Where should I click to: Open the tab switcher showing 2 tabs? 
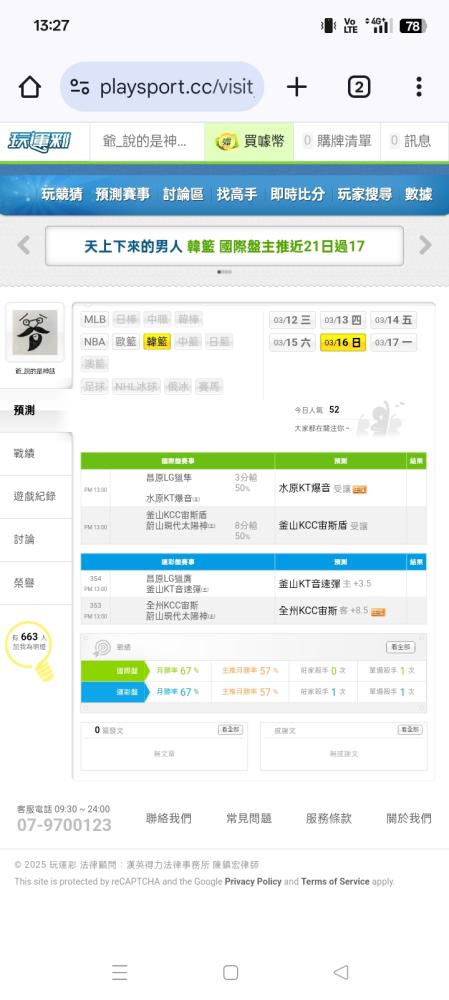359,87
